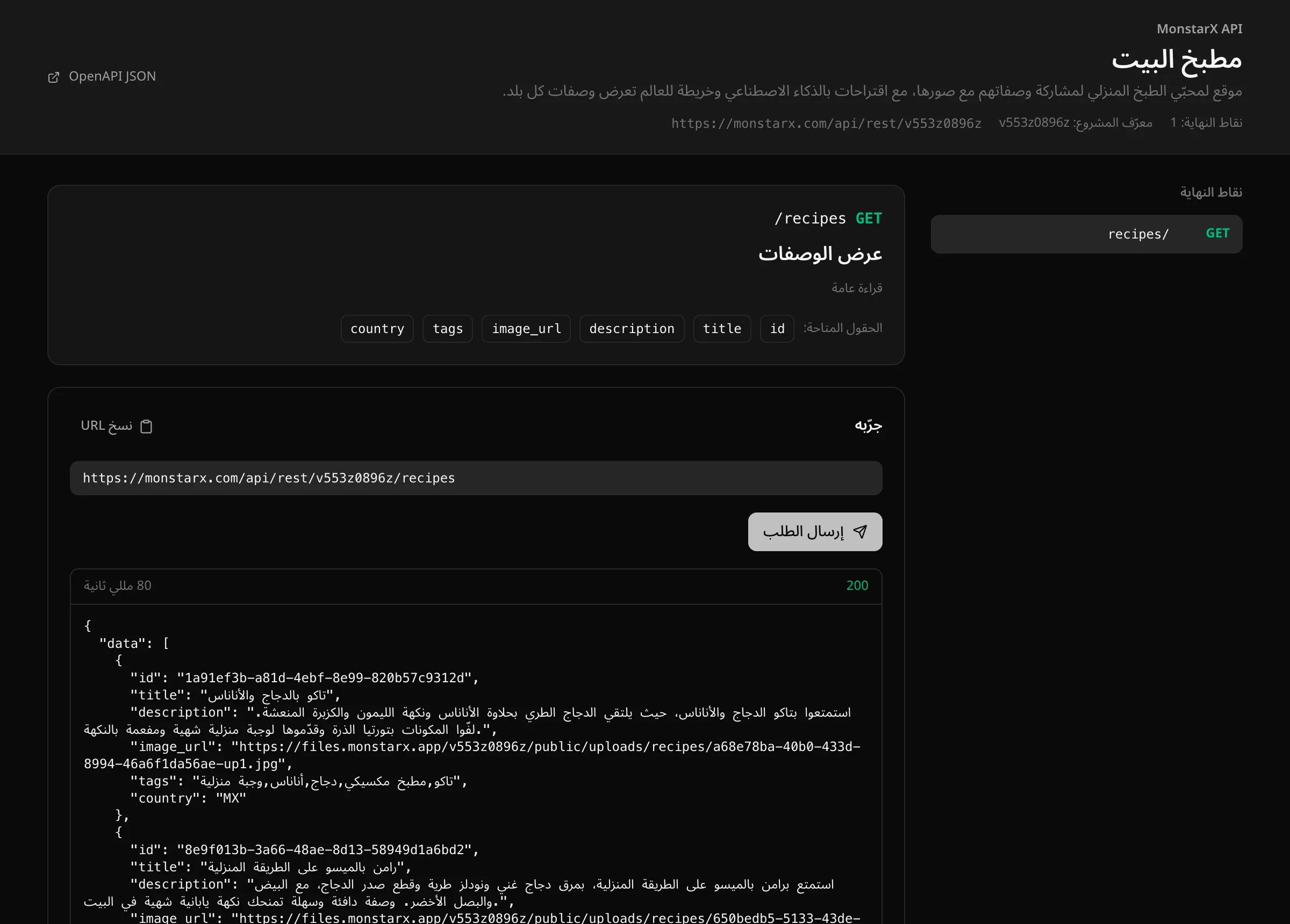The image size is (1290, 924).
Task: Click the clipboard icon next to نسخ URL
Action: point(146,426)
